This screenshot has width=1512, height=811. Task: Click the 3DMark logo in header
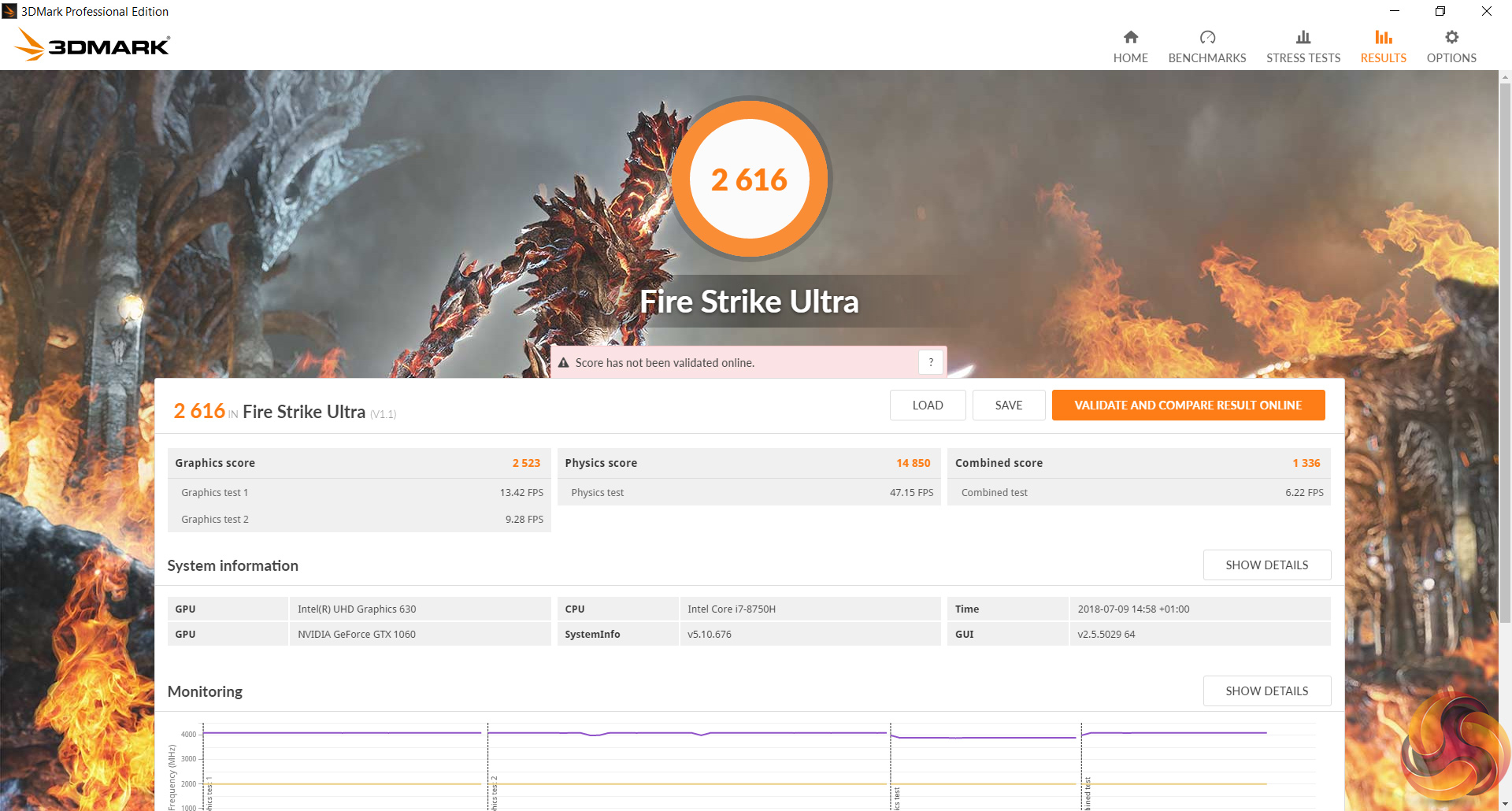click(x=93, y=45)
